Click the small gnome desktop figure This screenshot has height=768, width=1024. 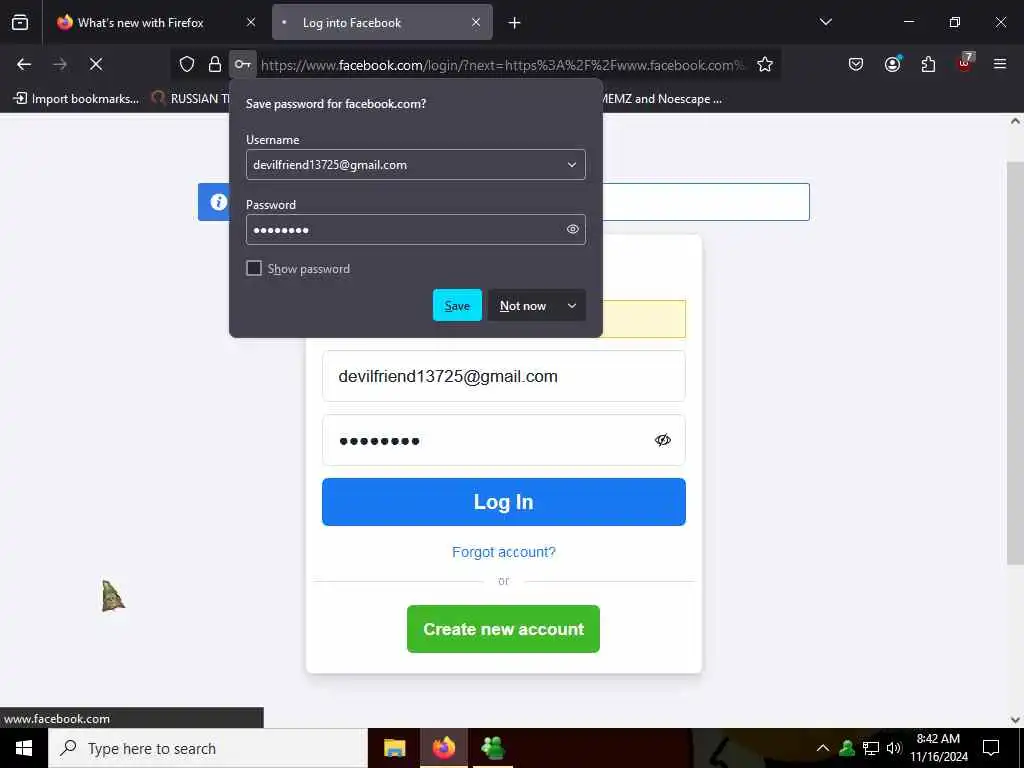point(112,596)
